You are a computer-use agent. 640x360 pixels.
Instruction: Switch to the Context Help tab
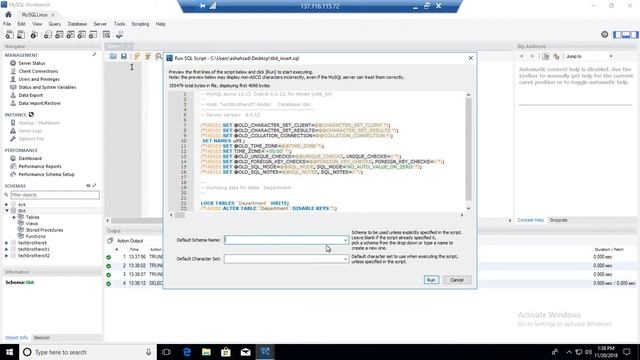pos(531,220)
